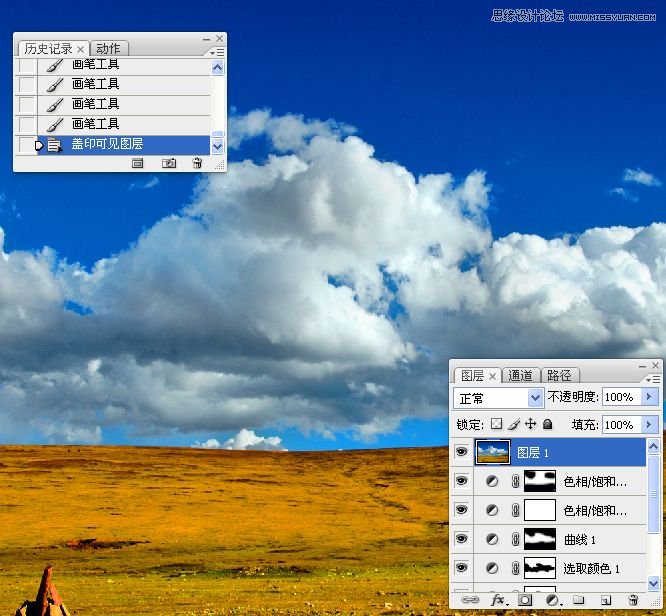Create new snapshot camera icon in History panel
This screenshot has height=616, width=666.
coord(169,163)
